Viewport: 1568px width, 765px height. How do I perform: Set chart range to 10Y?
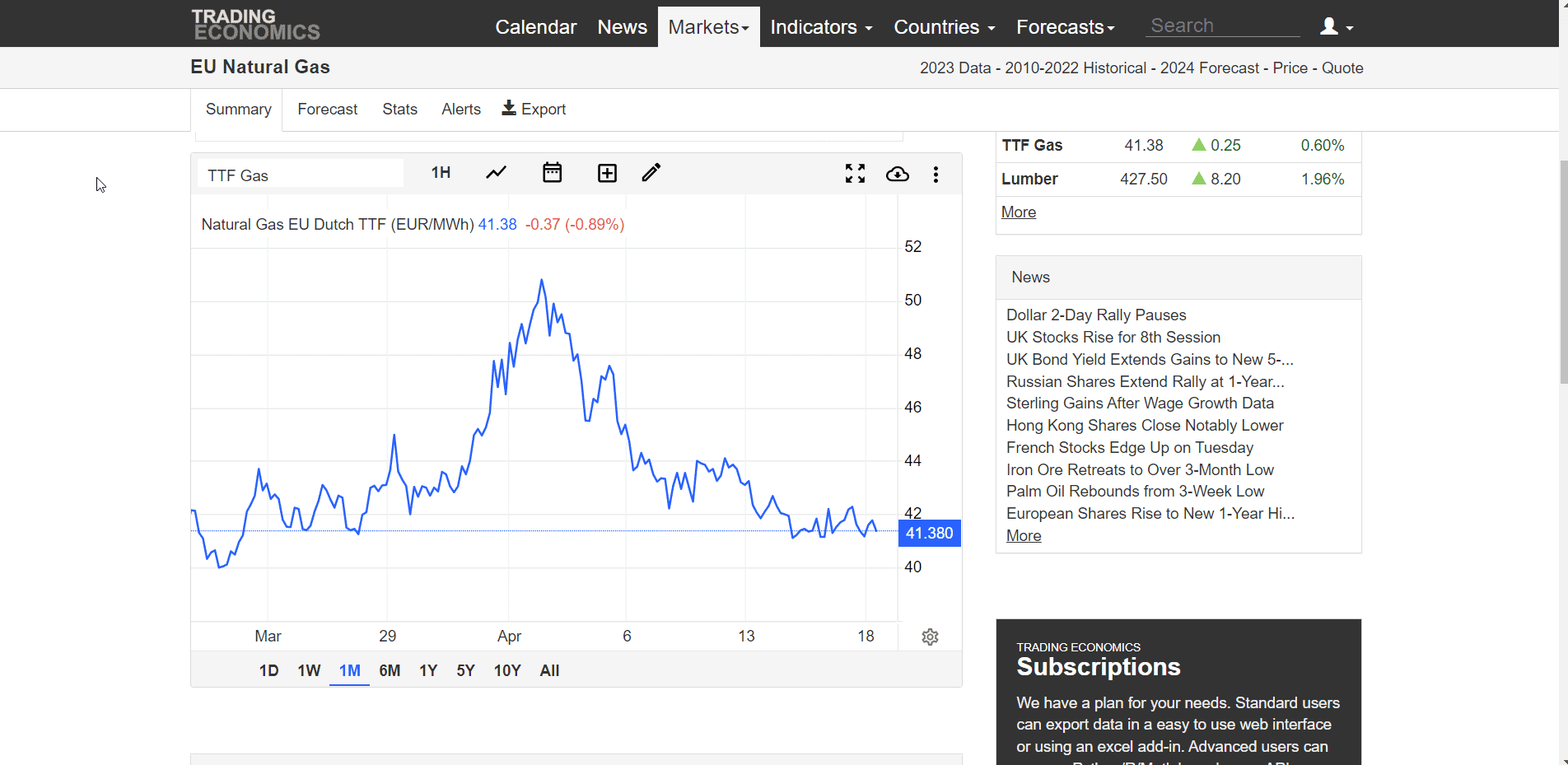(506, 670)
